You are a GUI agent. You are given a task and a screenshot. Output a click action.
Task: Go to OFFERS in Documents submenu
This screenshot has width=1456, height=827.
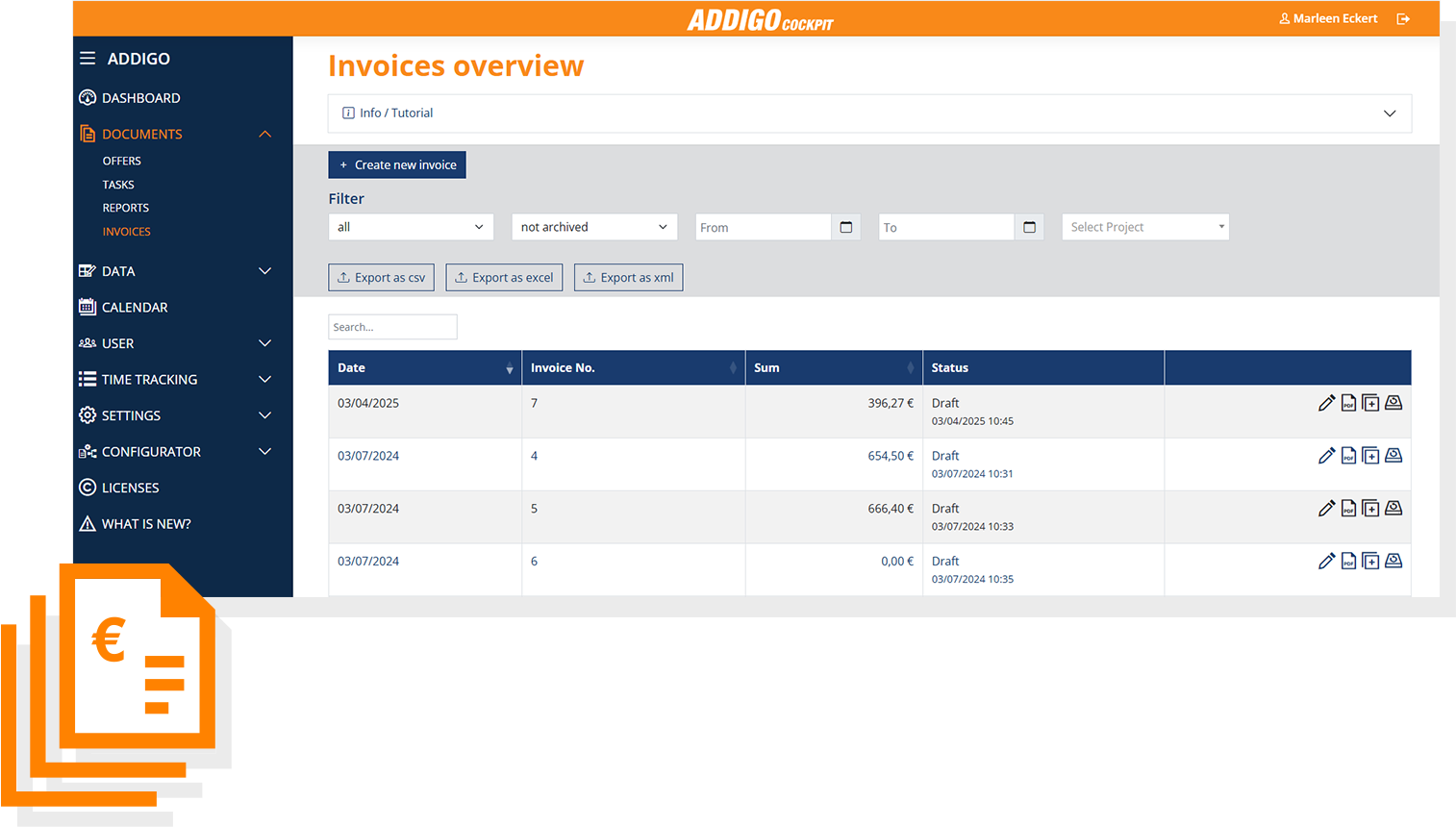tap(122, 161)
